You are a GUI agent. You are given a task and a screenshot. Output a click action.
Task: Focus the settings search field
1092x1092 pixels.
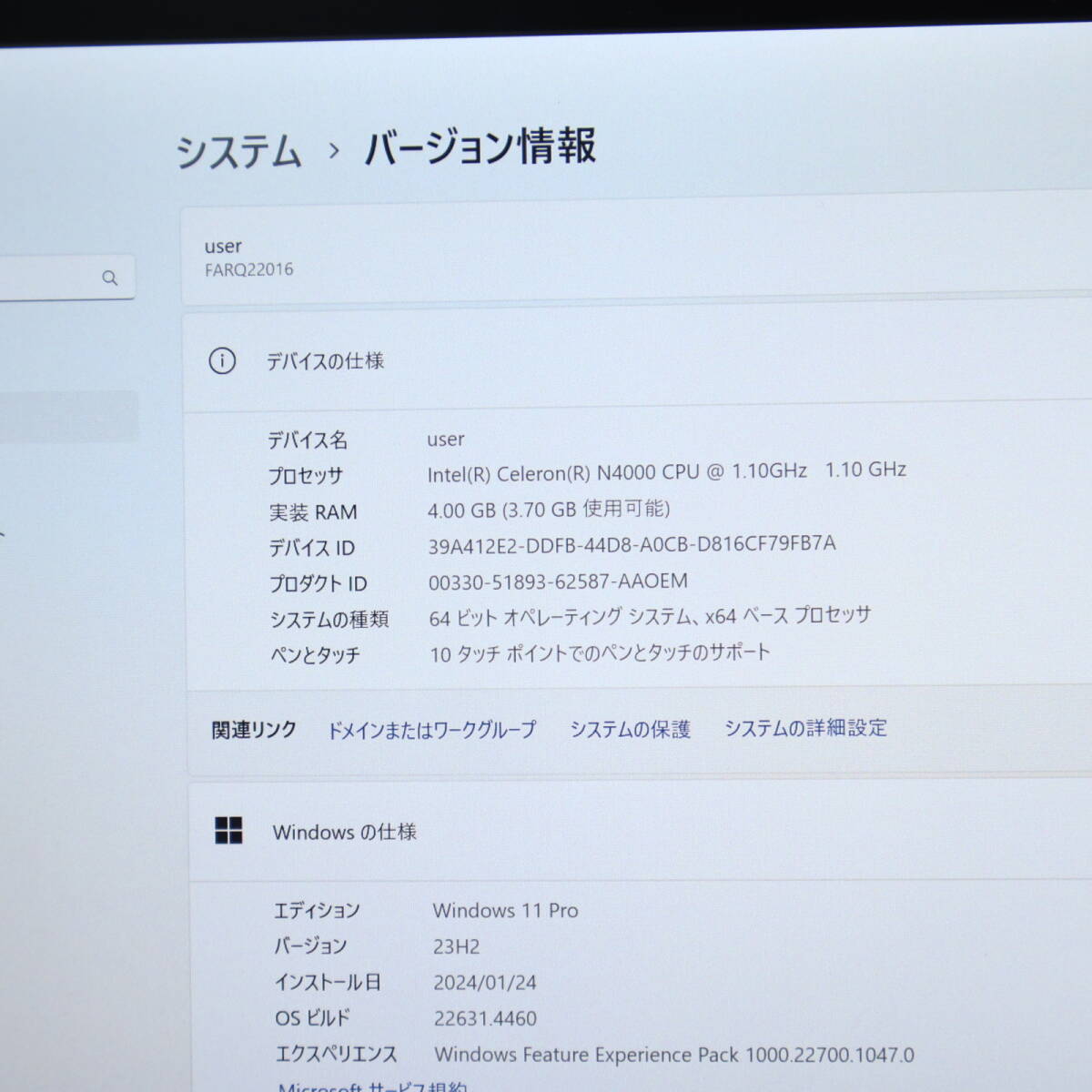pyautogui.click(x=67, y=278)
